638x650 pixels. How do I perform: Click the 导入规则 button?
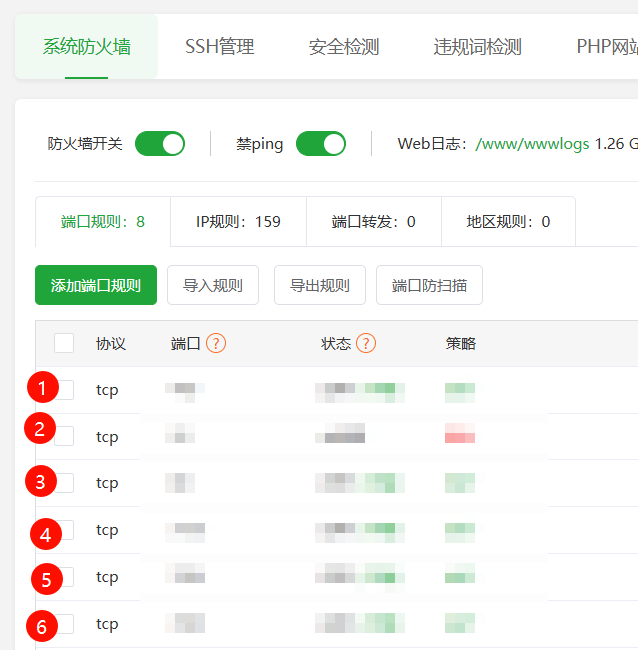[213, 285]
